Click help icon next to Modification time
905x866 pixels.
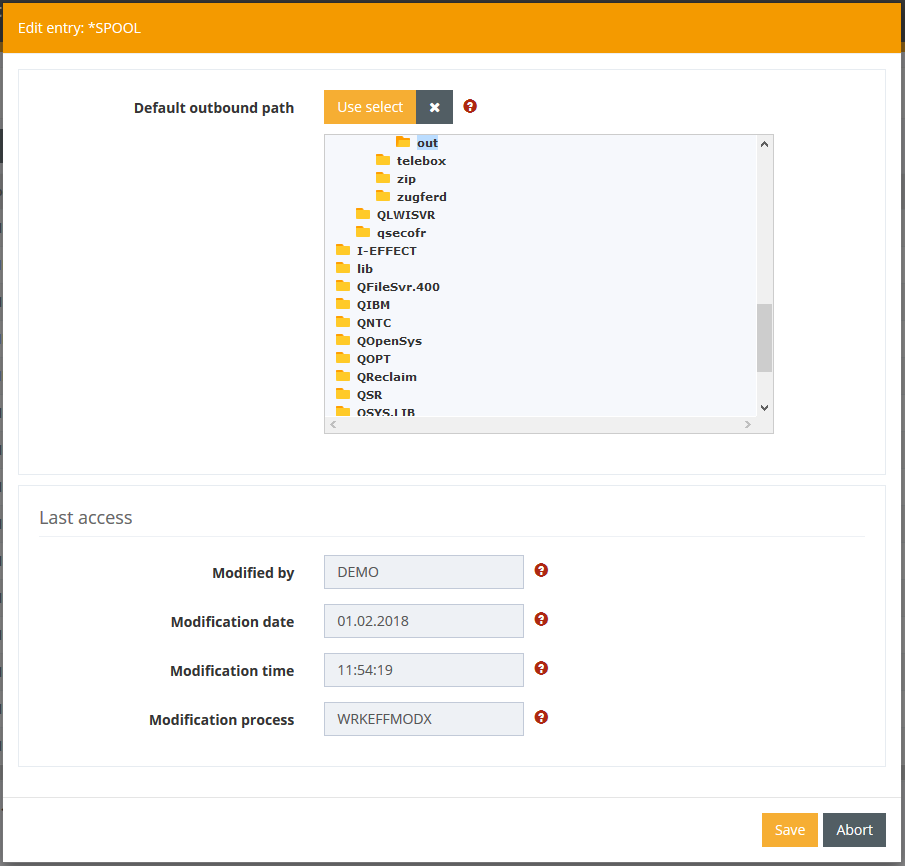(x=541, y=668)
